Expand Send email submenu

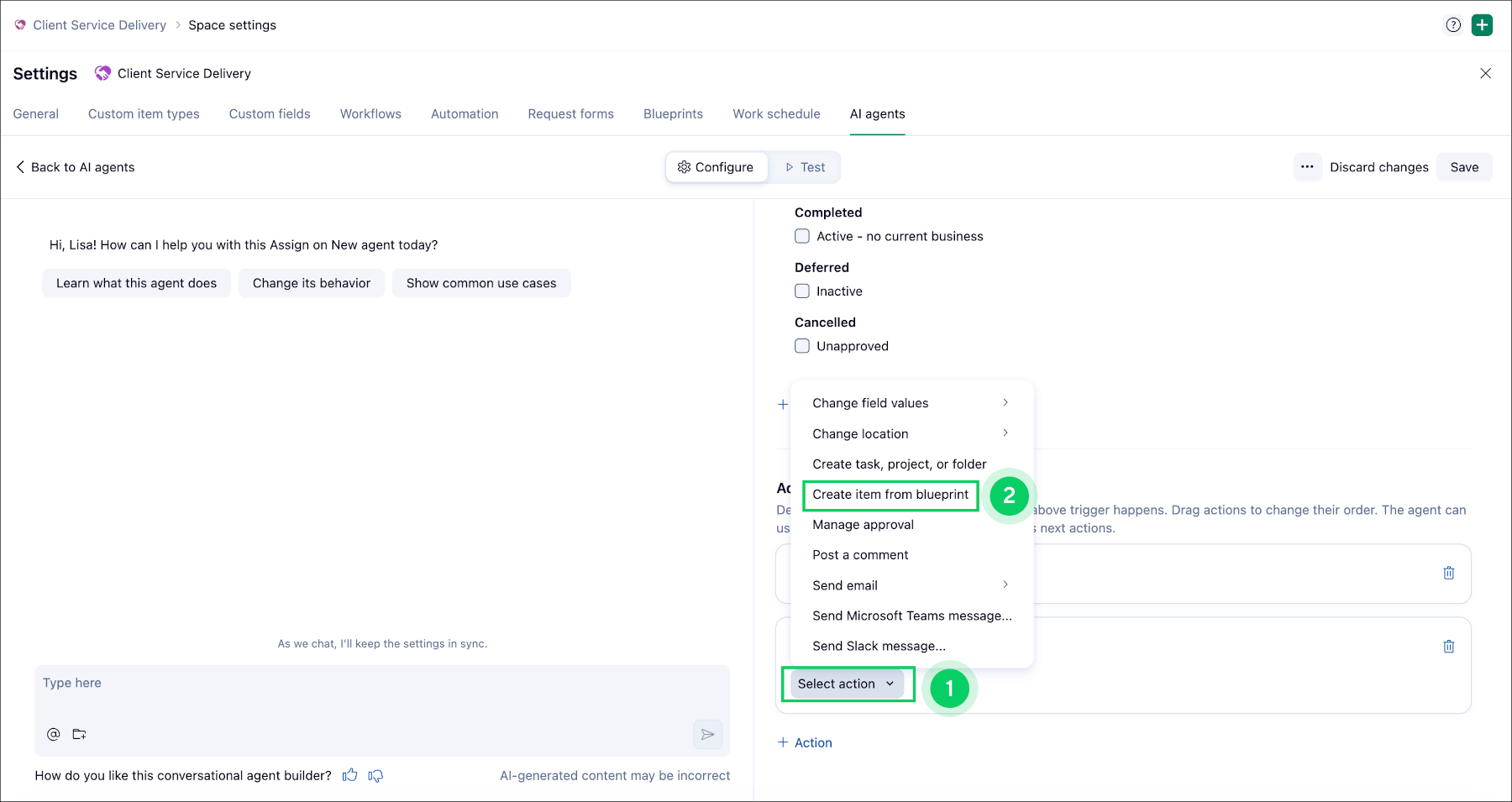(x=911, y=585)
